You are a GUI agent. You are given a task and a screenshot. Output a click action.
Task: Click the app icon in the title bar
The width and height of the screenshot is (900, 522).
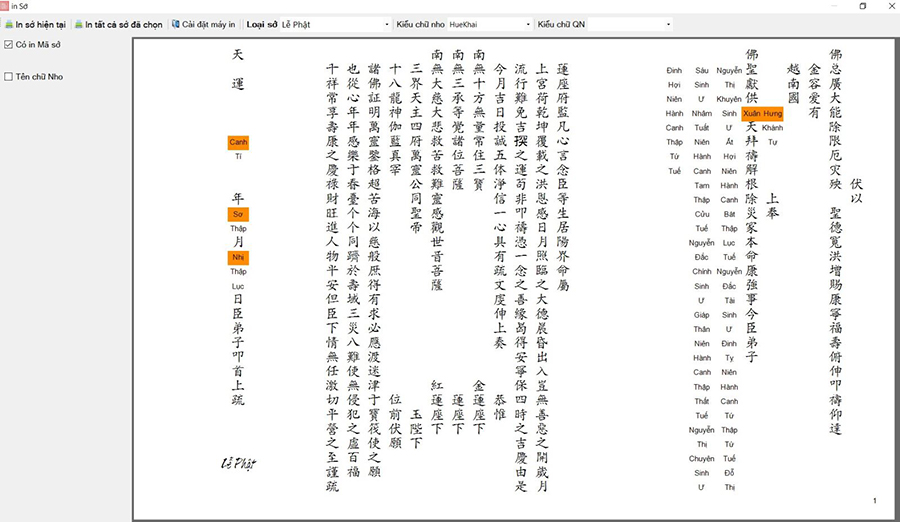pyautogui.click(x=5, y=6)
